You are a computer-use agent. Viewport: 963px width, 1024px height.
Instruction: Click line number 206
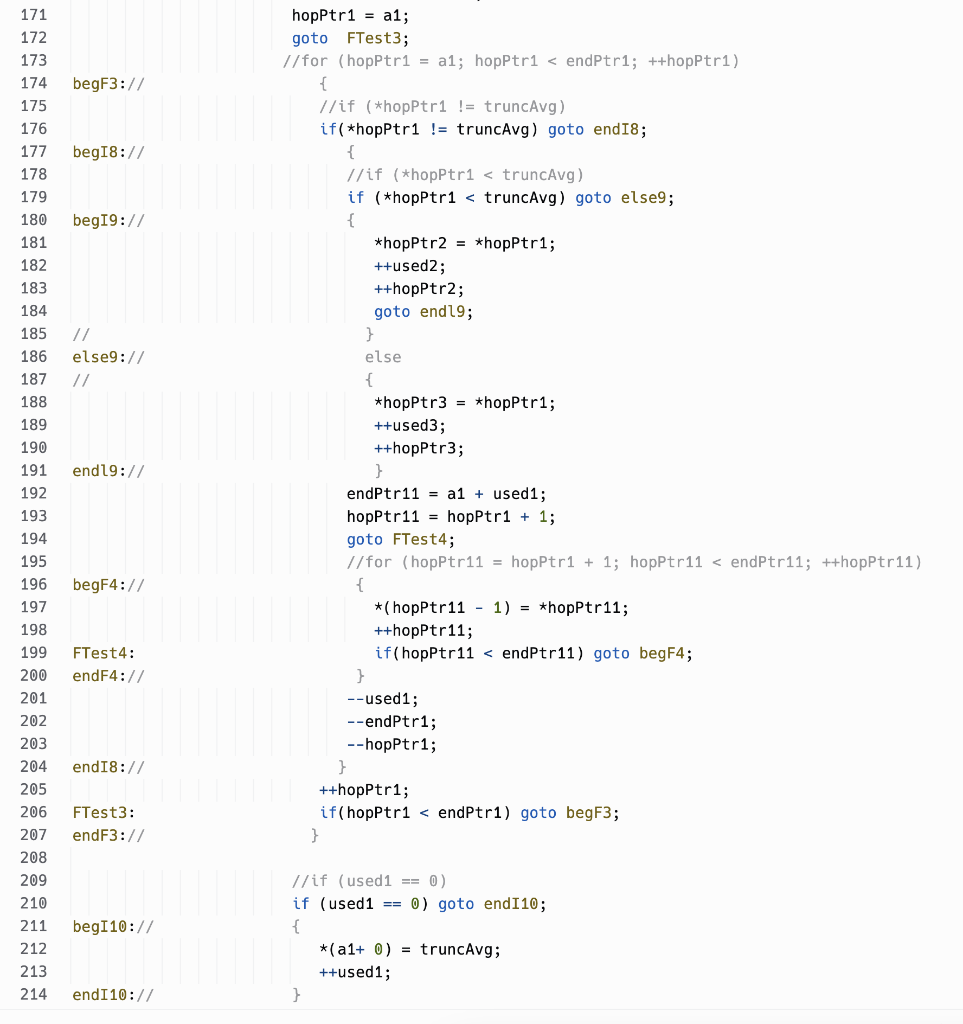[33, 812]
